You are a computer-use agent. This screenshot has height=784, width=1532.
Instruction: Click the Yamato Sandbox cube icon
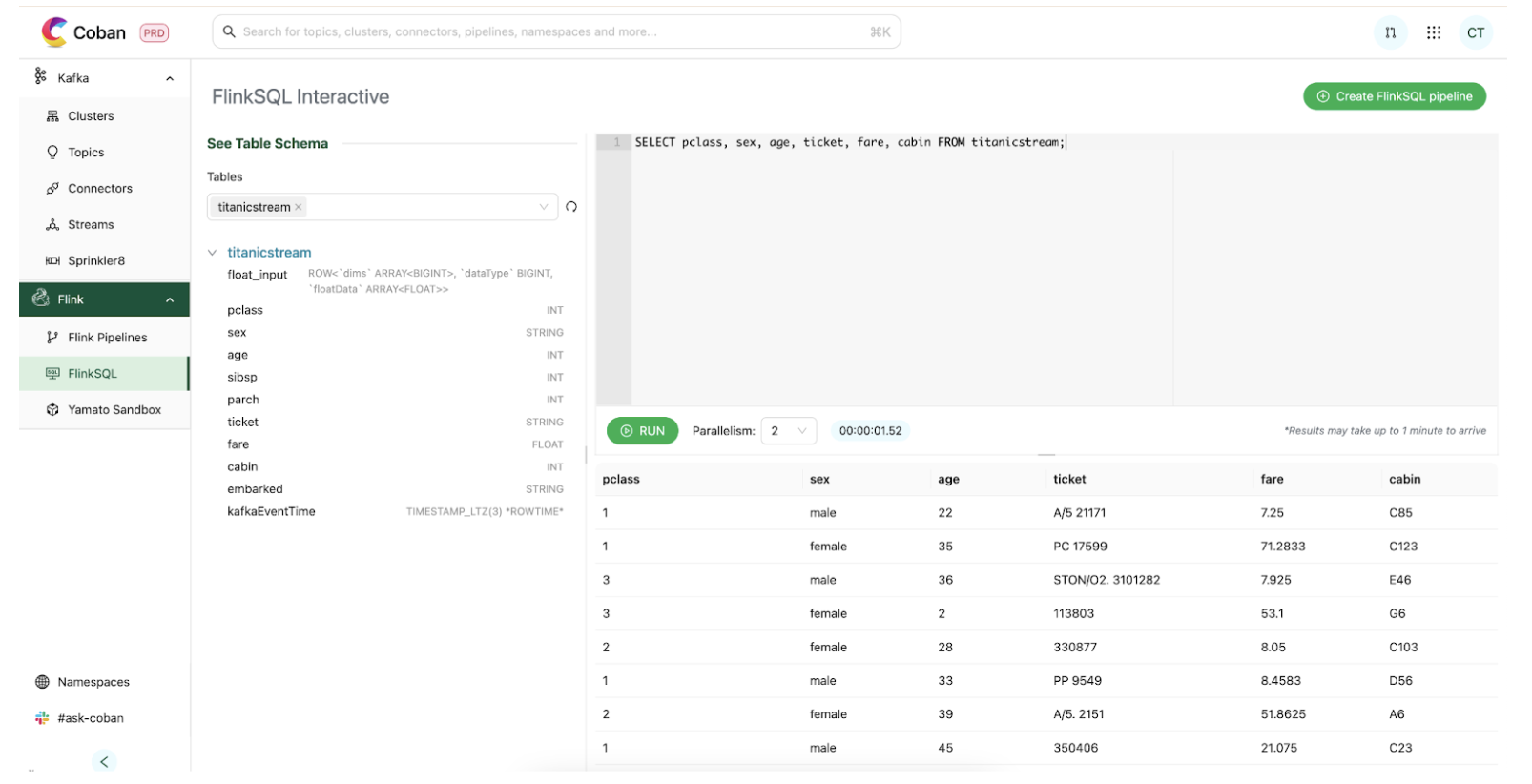52,410
